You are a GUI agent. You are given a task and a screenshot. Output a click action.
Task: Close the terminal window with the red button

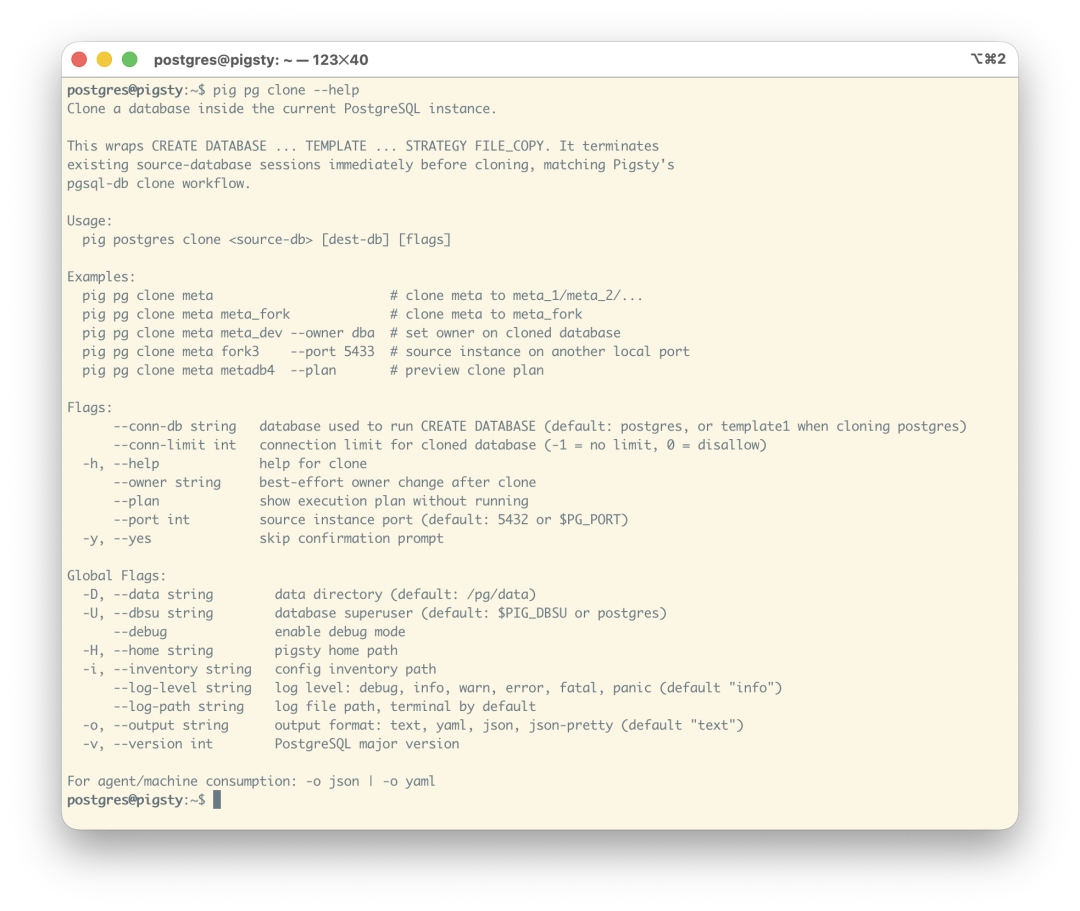point(79,60)
